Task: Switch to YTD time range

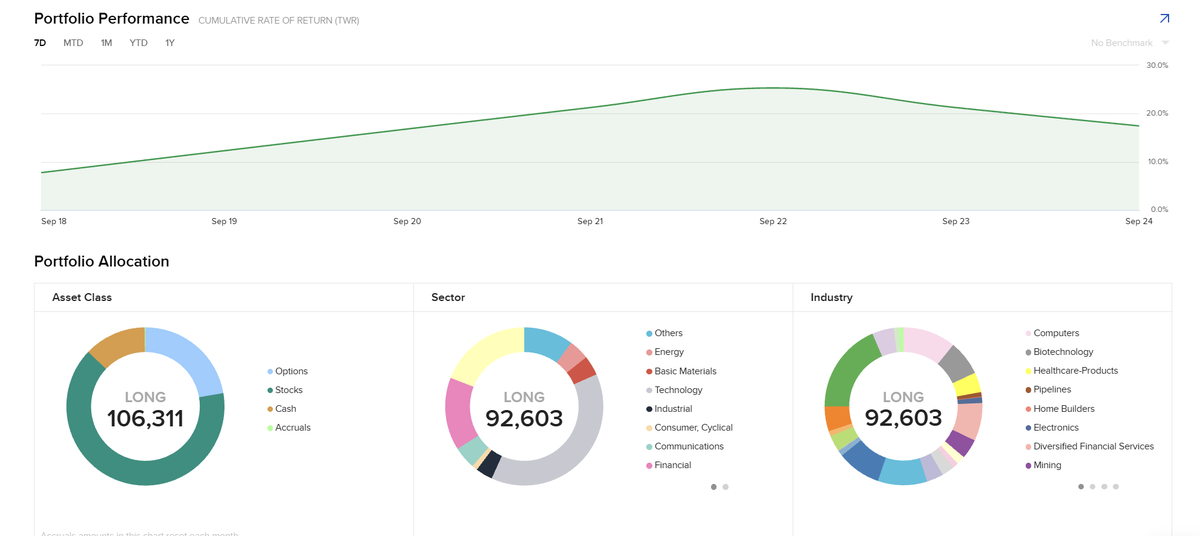Action: (139, 43)
